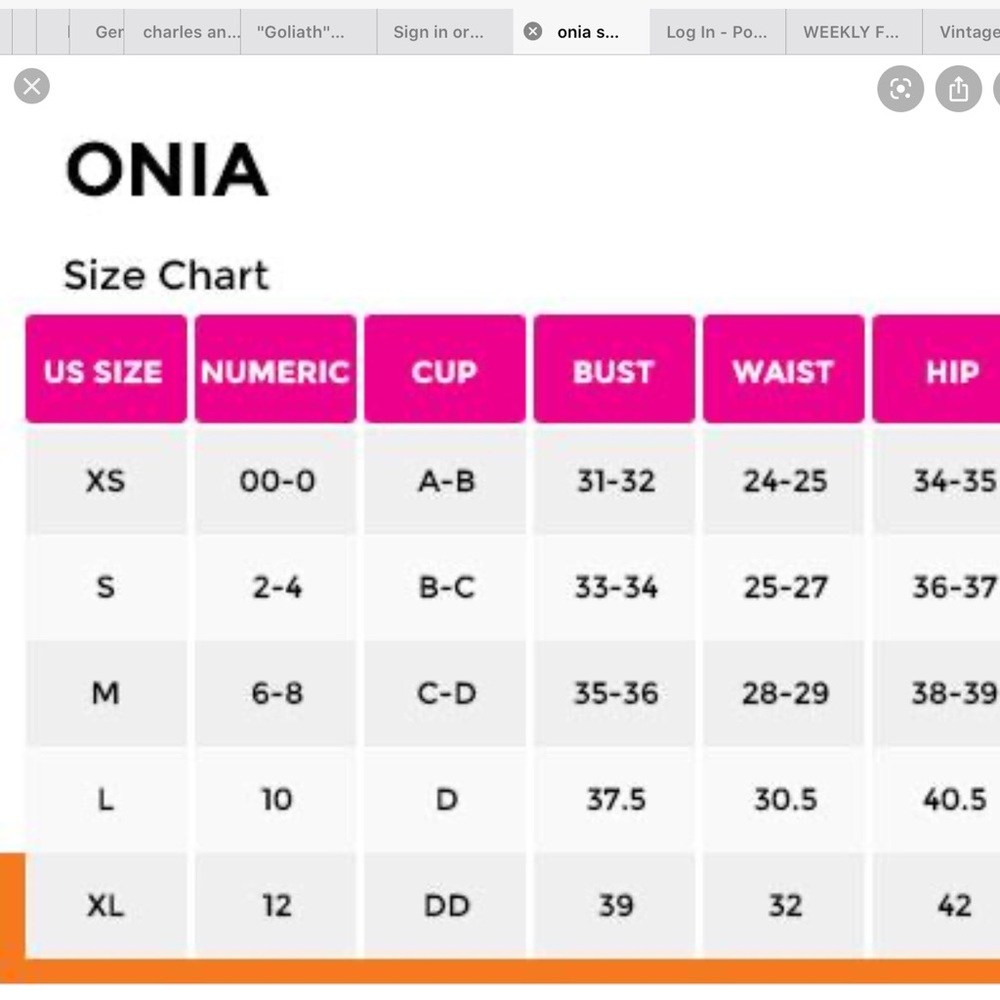This screenshot has width=1000, height=1000.
Task: Click the BUST column header
Action: pos(614,369)
